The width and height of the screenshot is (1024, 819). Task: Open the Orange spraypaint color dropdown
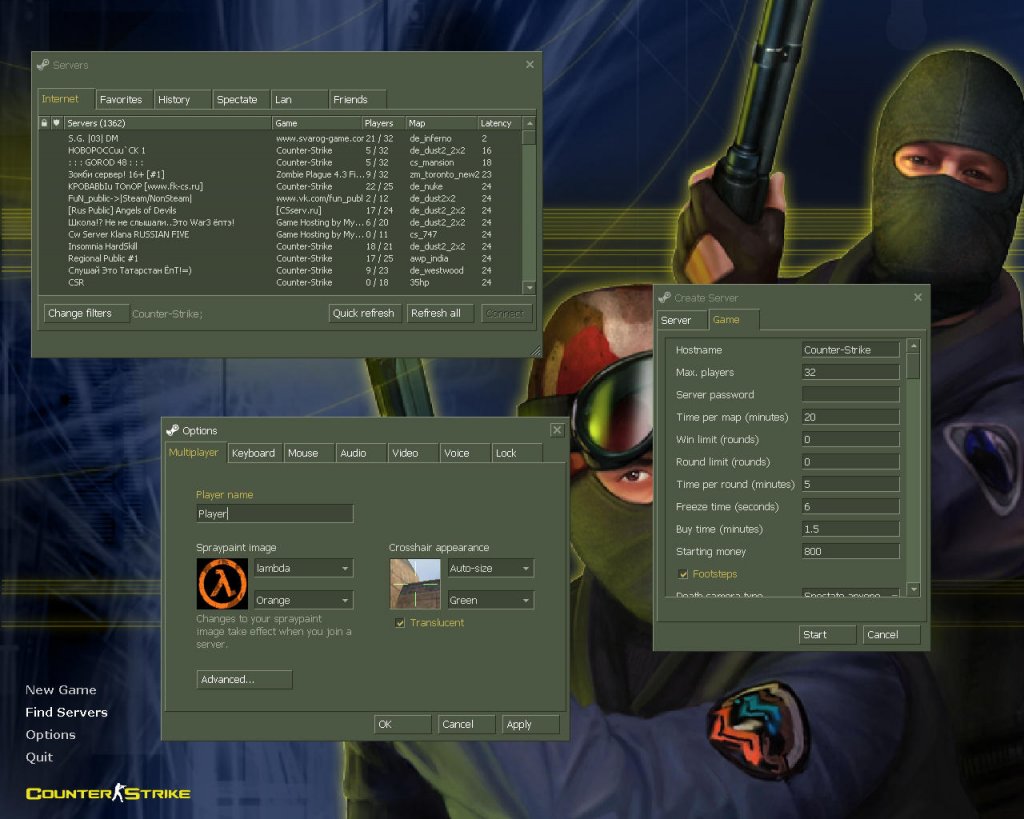[x=303, y=600]
